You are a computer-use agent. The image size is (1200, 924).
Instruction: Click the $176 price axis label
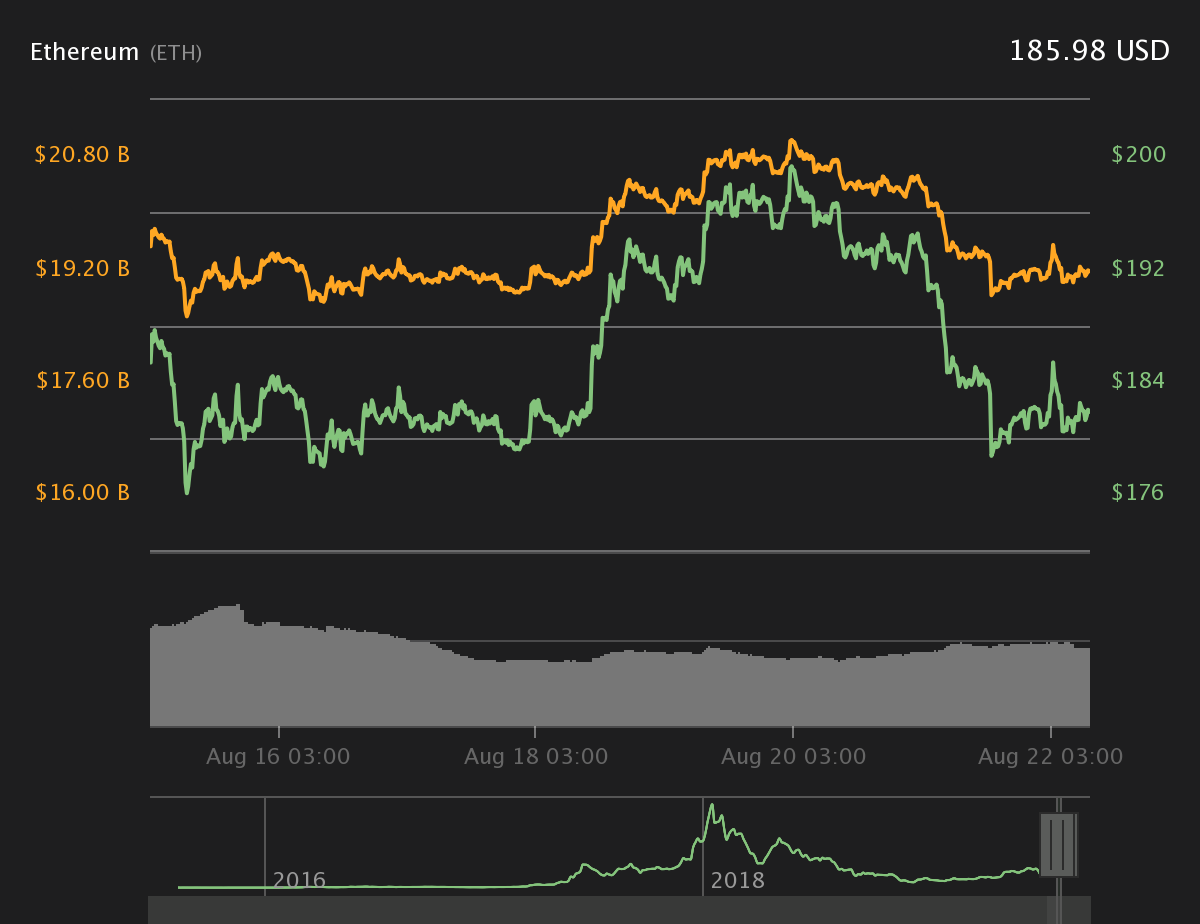pyautogui.click(x=1138, y=492)
